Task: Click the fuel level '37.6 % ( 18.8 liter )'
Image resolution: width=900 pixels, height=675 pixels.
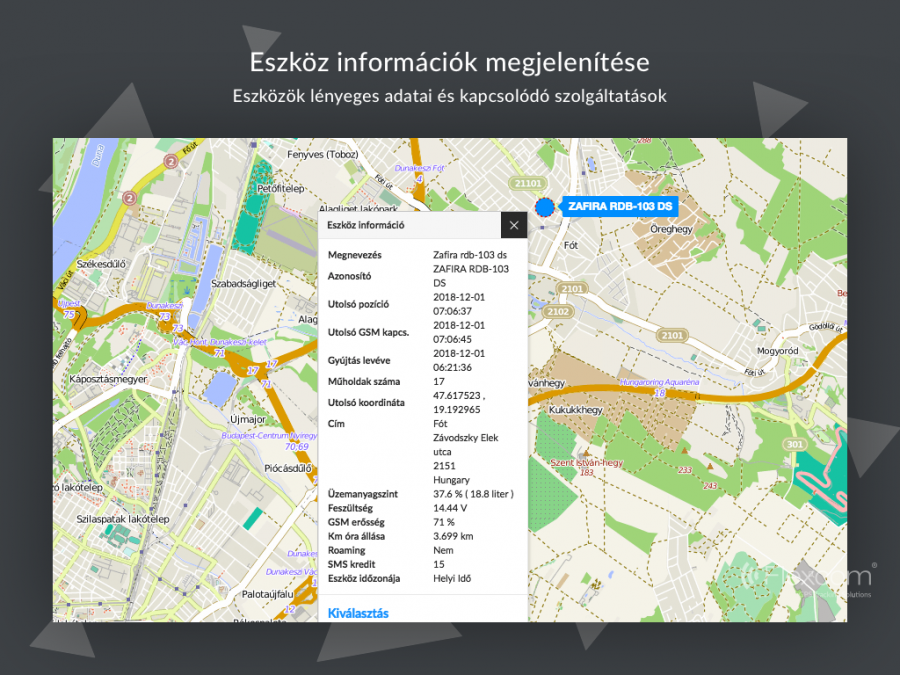Action: [474, 494]
